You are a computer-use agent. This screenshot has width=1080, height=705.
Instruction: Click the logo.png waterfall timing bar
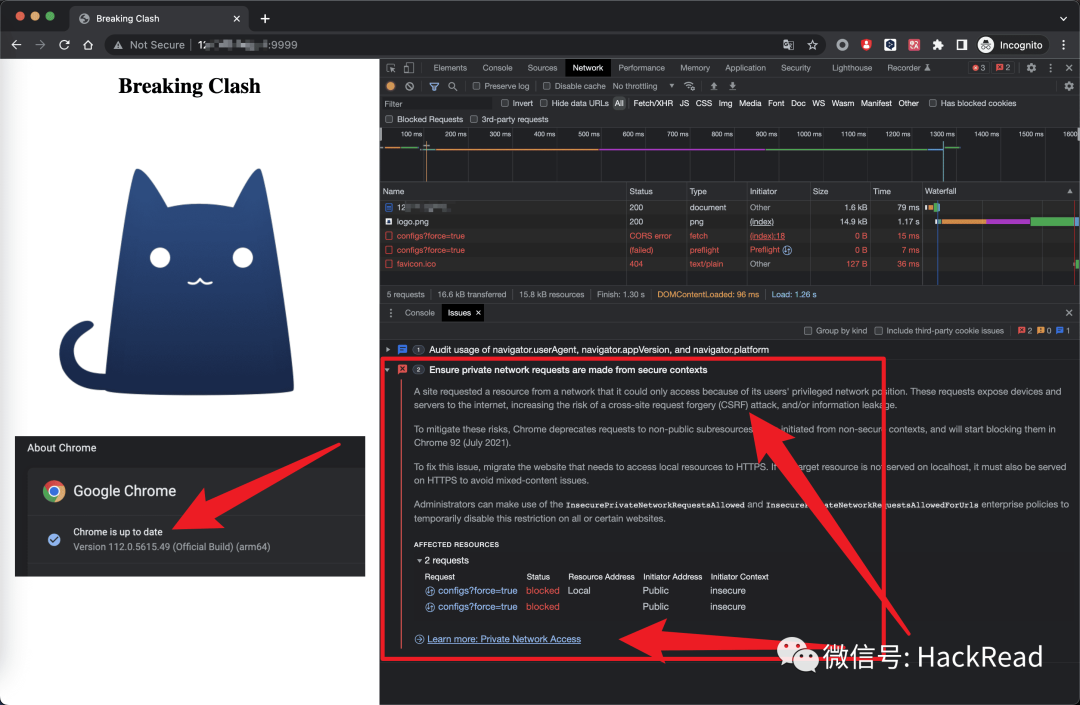tap(1006, 222)
